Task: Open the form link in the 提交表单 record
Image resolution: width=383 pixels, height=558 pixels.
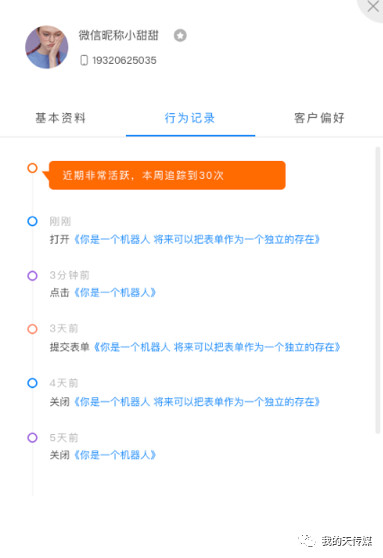Action: 217,347
